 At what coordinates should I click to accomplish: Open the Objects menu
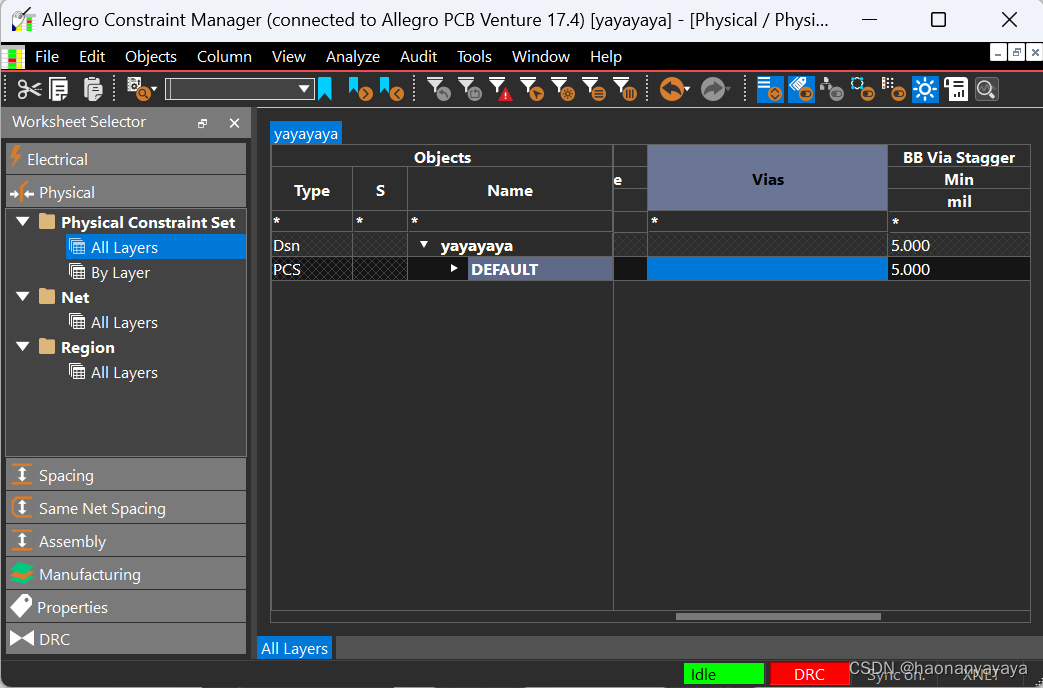151,57
